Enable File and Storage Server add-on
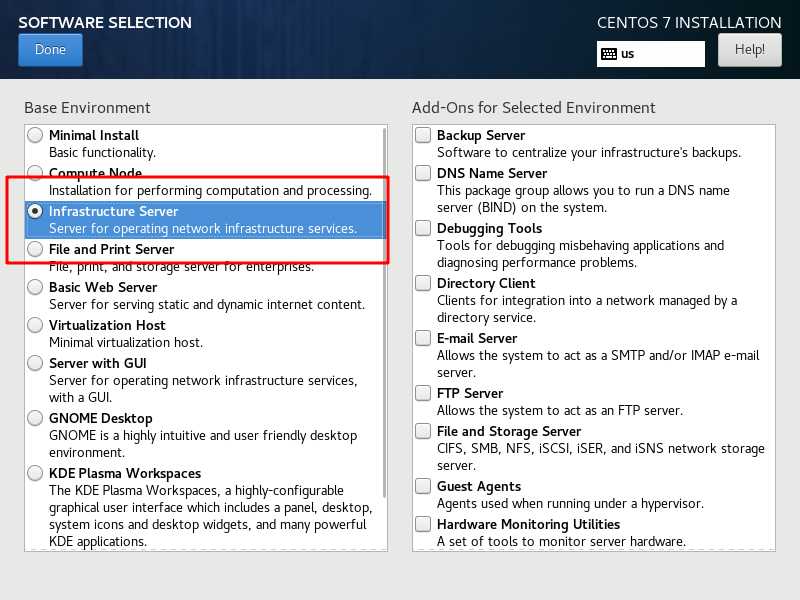Screen dimensions: 800x600 click(424, 431)
